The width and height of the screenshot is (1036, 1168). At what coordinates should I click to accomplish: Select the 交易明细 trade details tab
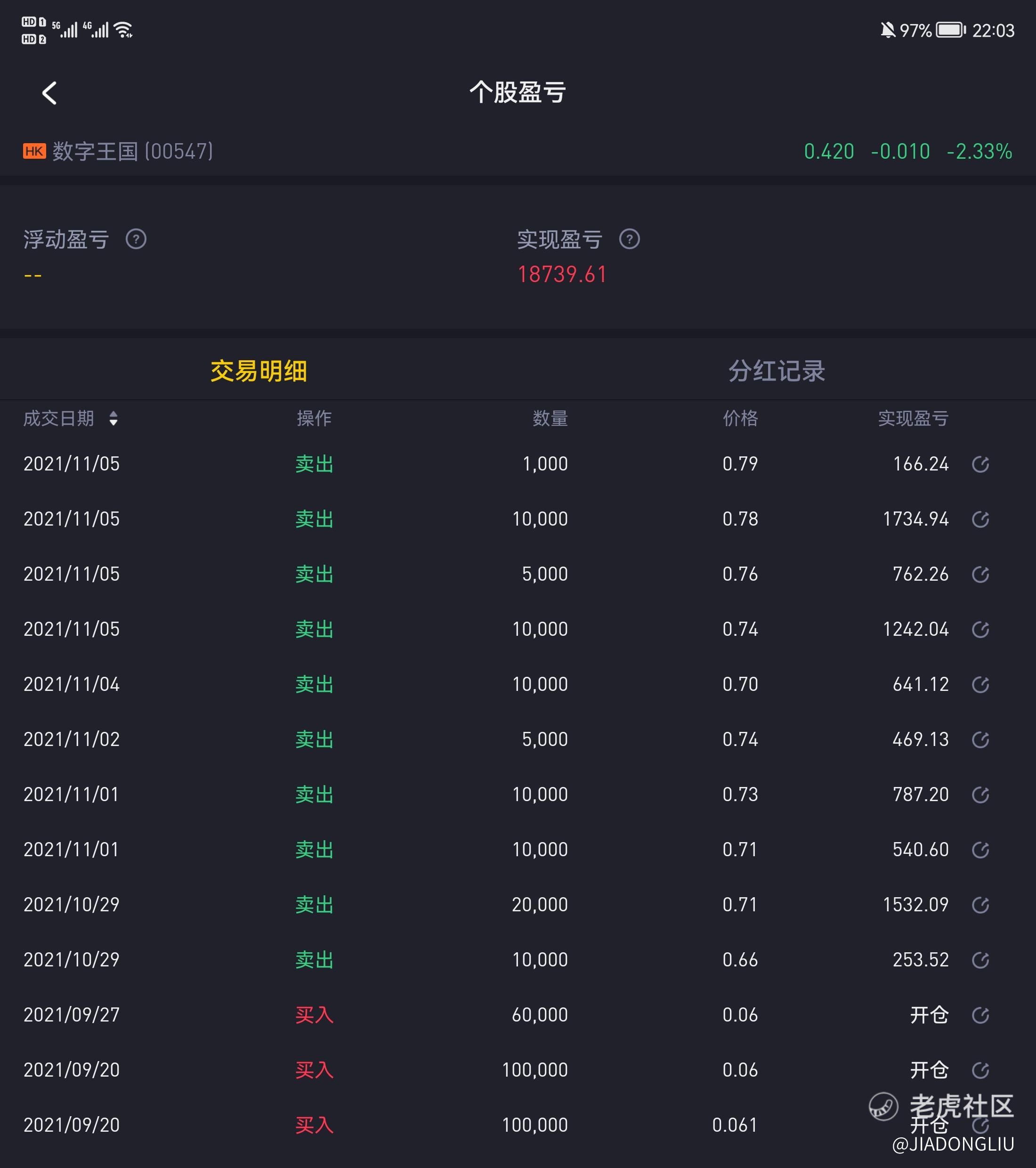pyautogui.click(x=258, y=371)
